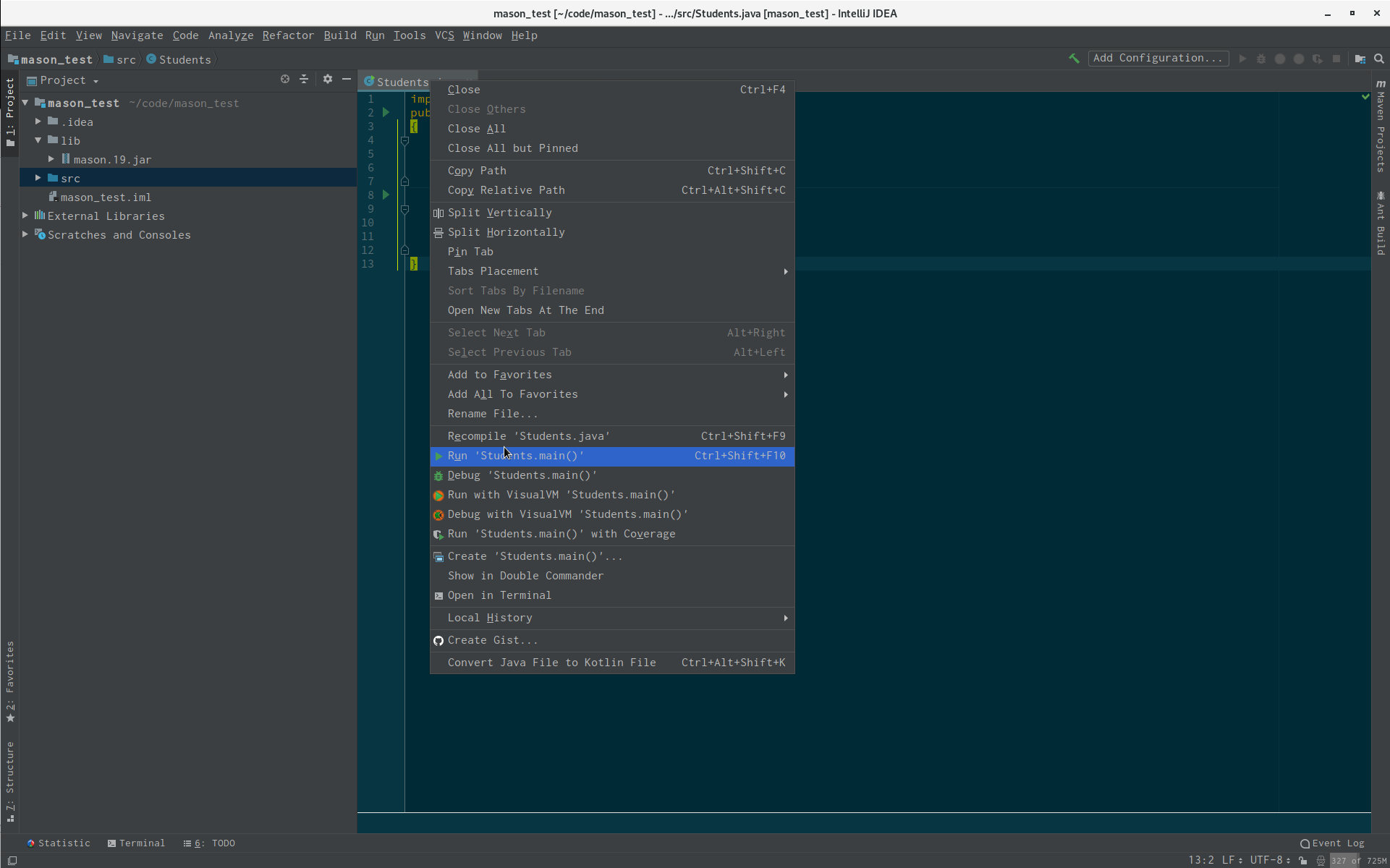Click the fold marker on line 9

click(x=405, y=209)
